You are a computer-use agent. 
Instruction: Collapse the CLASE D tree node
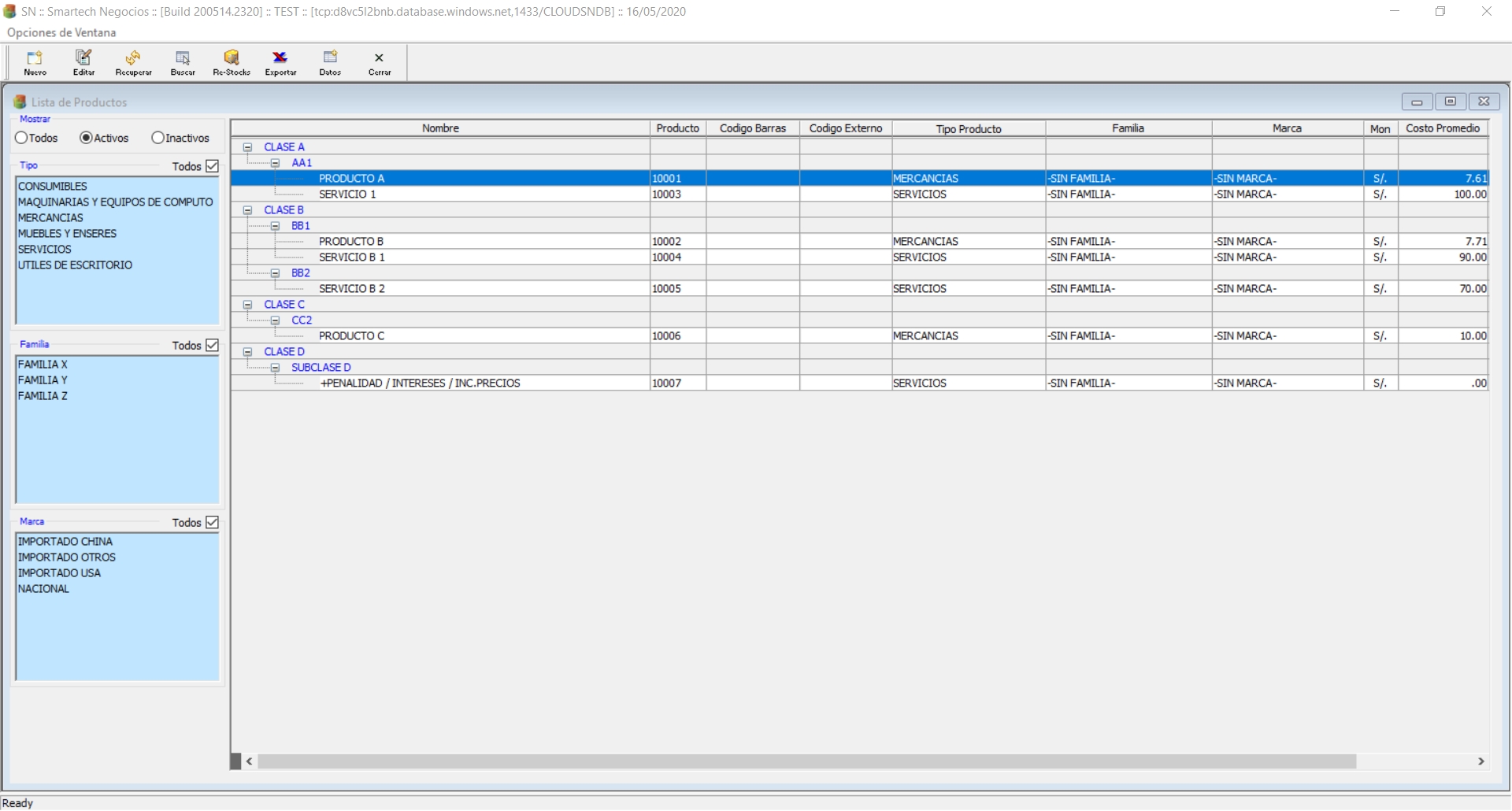(x=247, y=352)
